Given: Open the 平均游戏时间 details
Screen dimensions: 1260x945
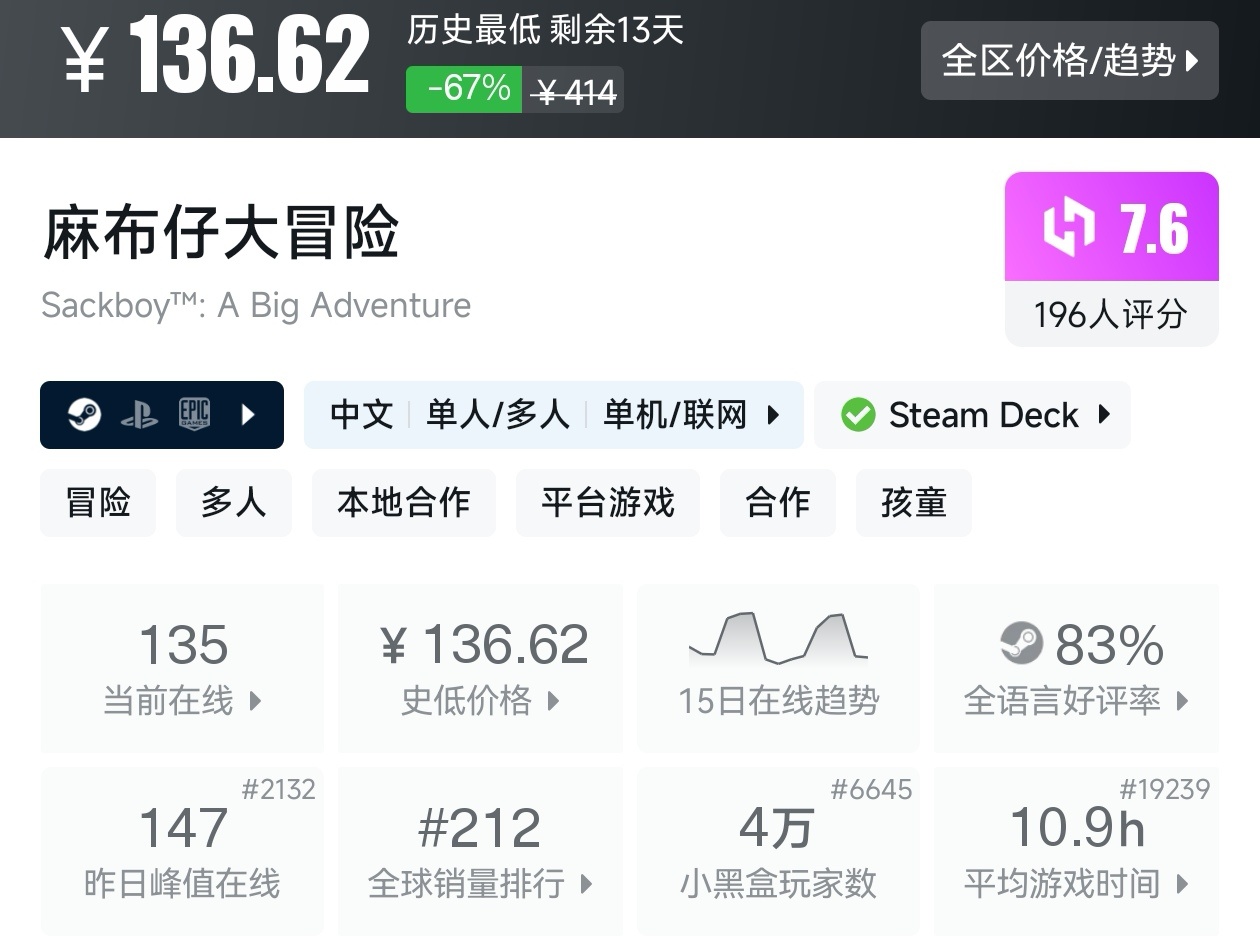Looking at the screenshot, I should (1076, 851).
